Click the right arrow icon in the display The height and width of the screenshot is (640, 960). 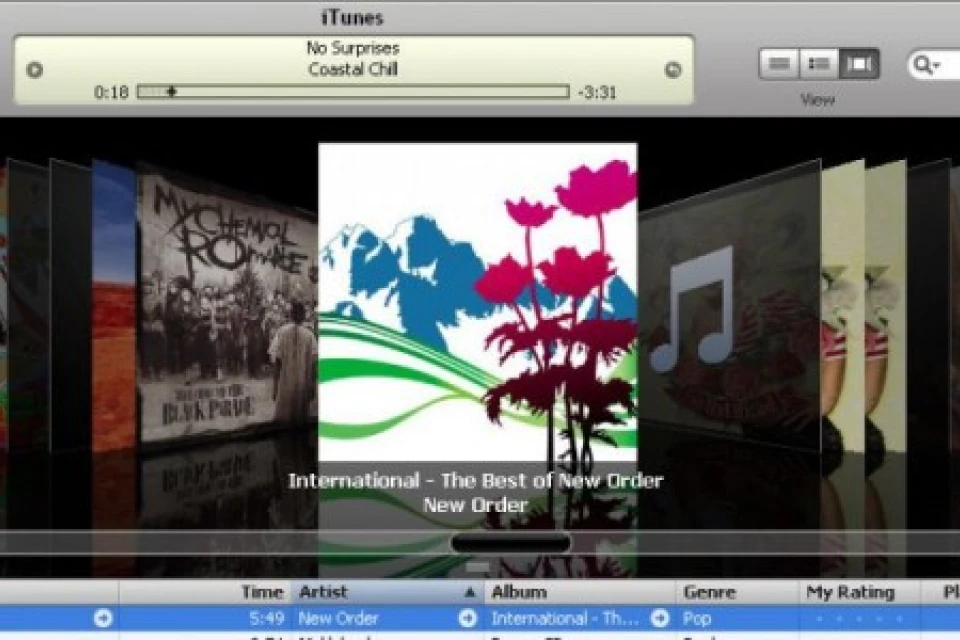click(673, 70)
